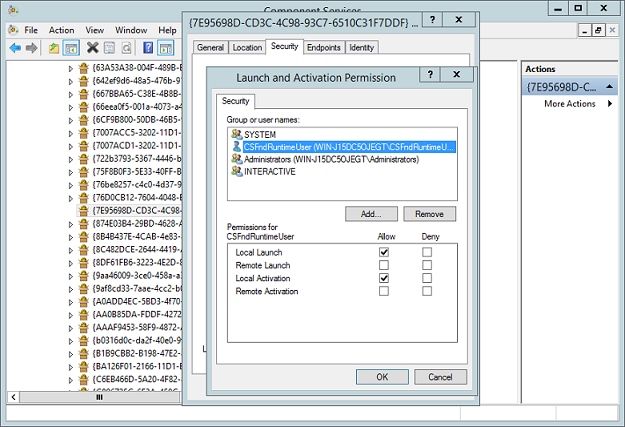Switch to the Endpoints tab
This screenshot has width=625, height=427.
[x=323, y=47]
